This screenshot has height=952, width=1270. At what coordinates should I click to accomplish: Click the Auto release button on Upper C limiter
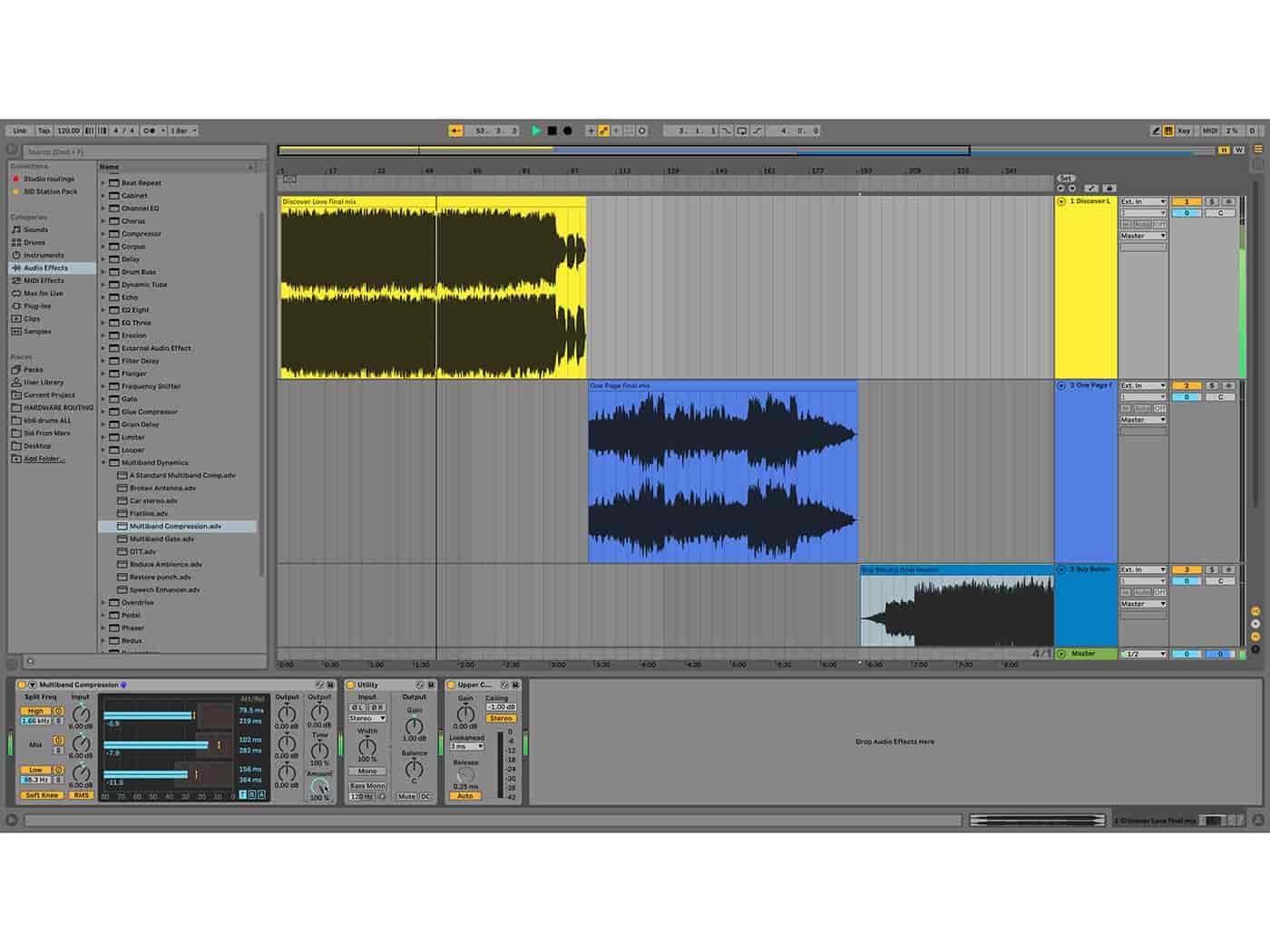(464, 795)
